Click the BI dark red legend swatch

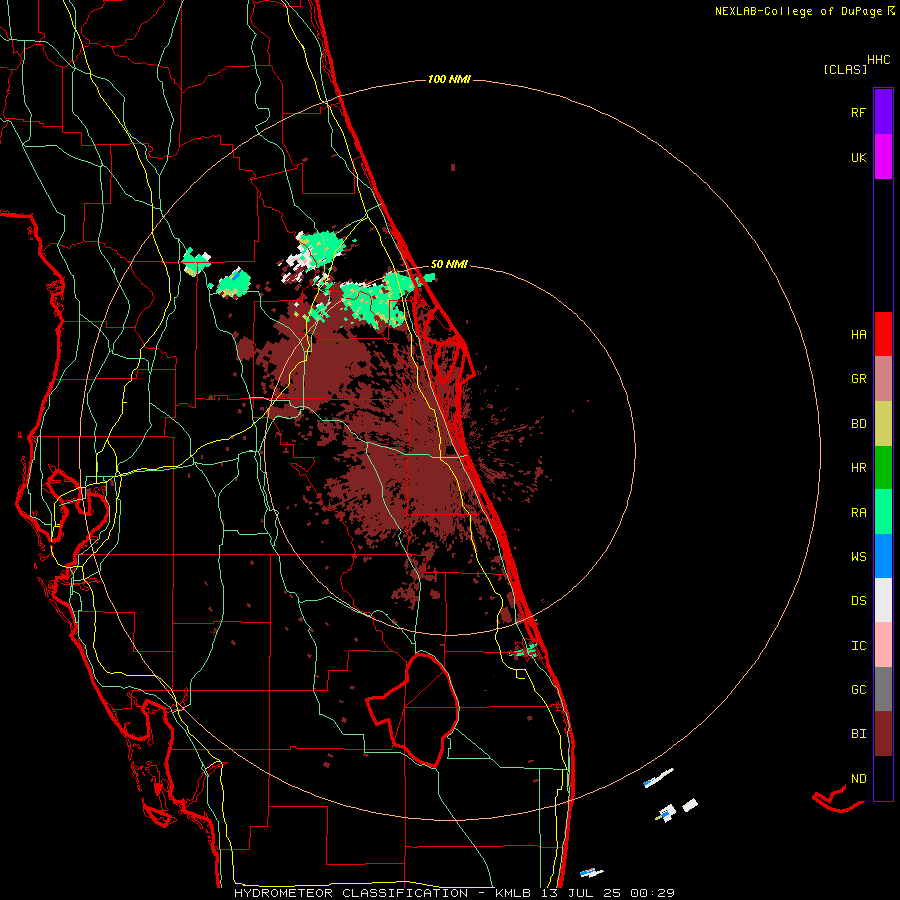coord(883,734)
